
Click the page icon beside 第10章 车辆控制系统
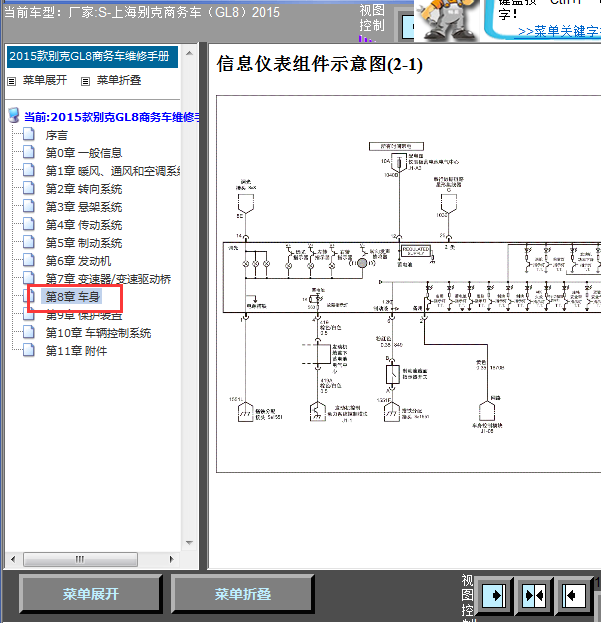coord(29,333)
